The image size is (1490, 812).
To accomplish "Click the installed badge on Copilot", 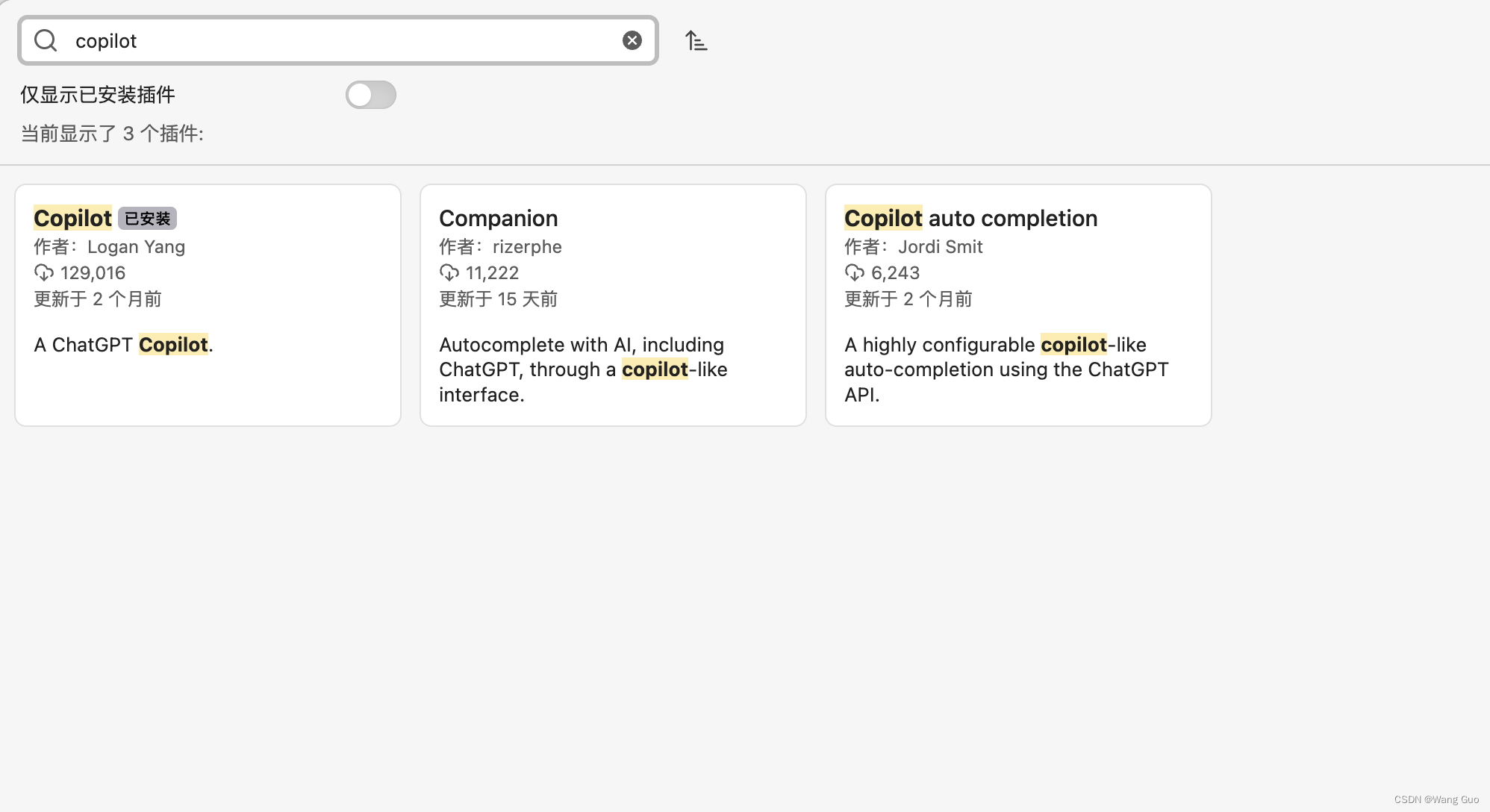I will pyautogui.click(x=147, y=219).
